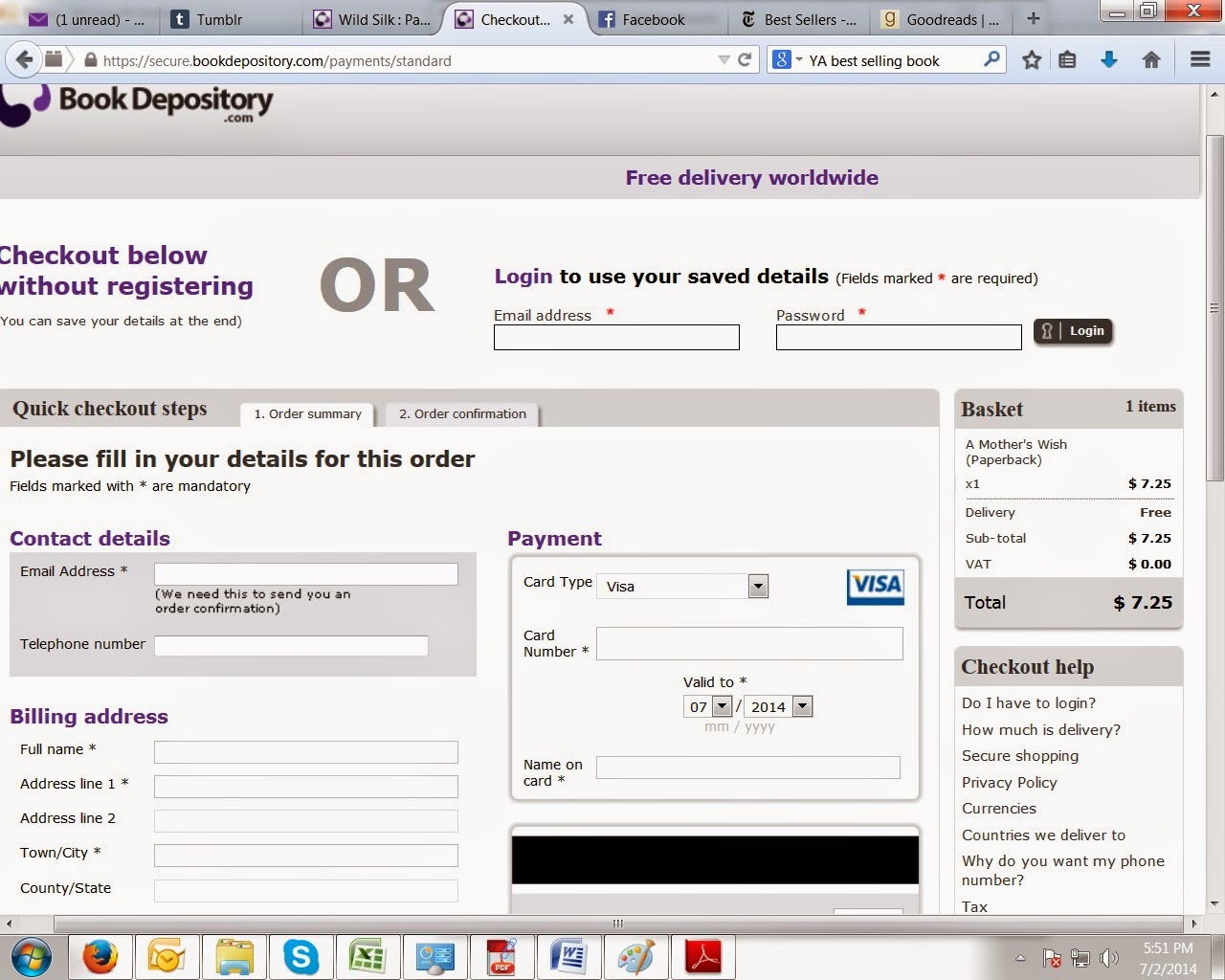Screen dimensions: 1225x980
Task: Click the contact Email Address field
Action: click(306, 574)
